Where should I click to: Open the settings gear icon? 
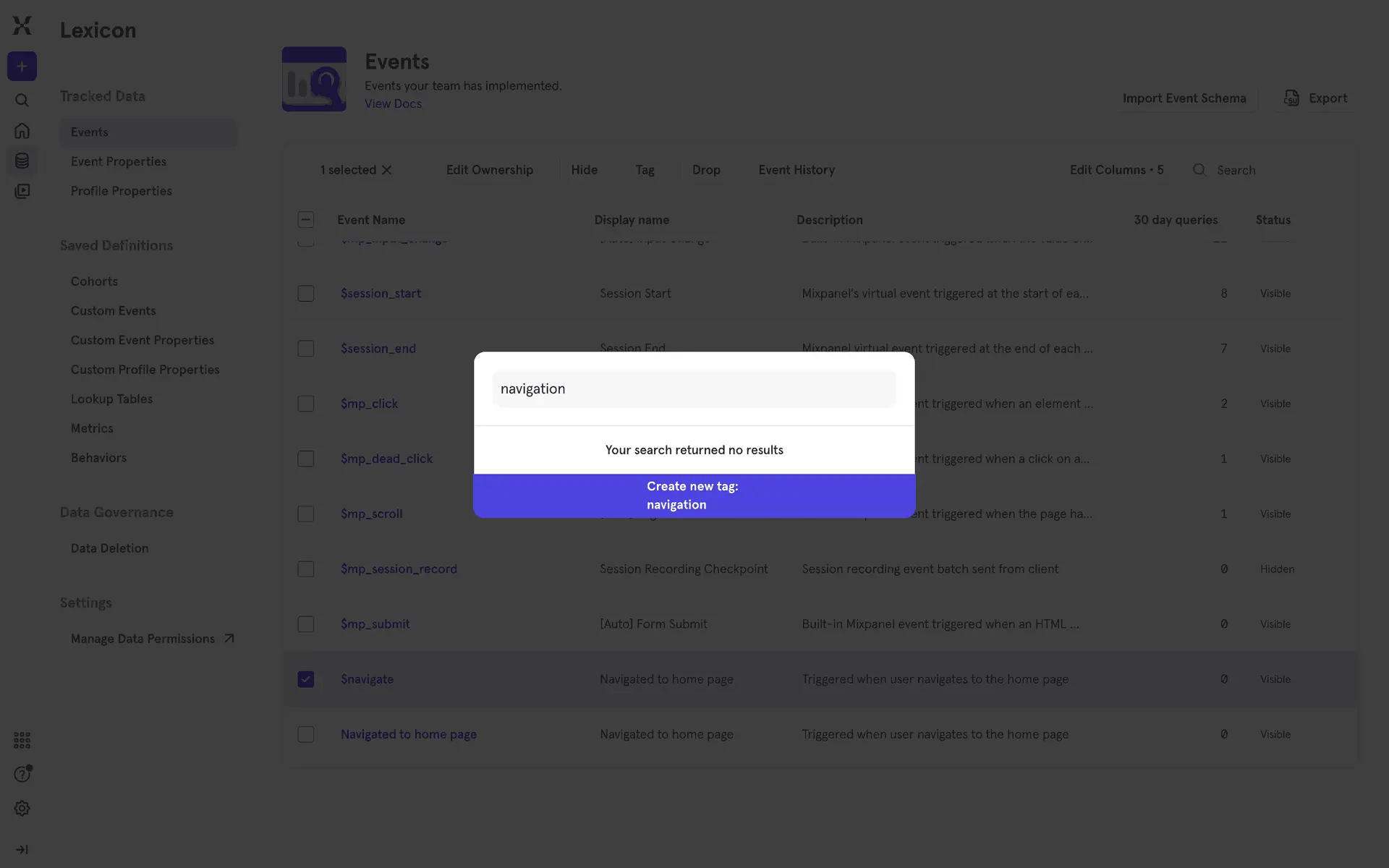tap(22, 809)
